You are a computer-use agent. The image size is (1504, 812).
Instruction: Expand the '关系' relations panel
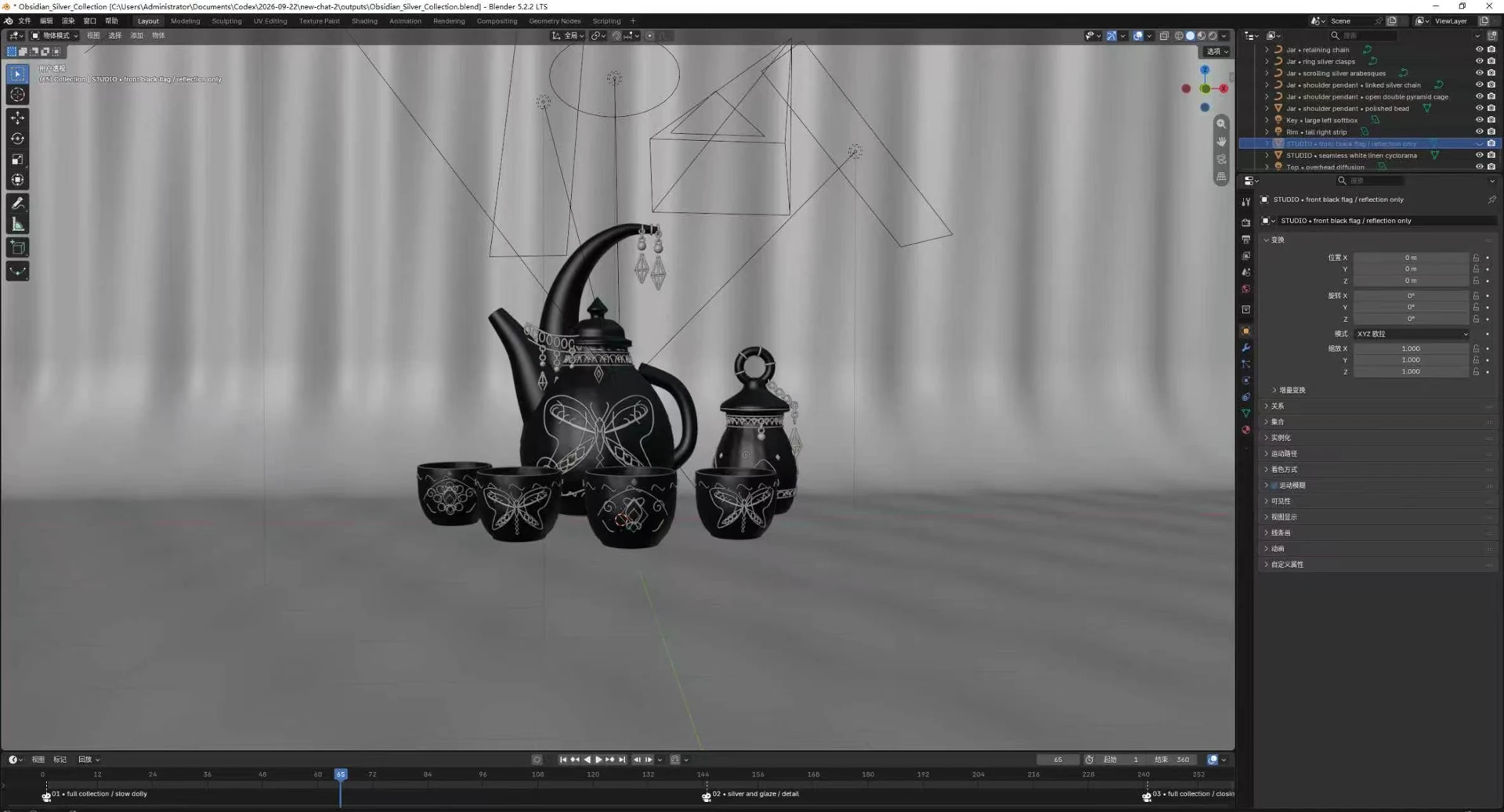[1278, 406]
